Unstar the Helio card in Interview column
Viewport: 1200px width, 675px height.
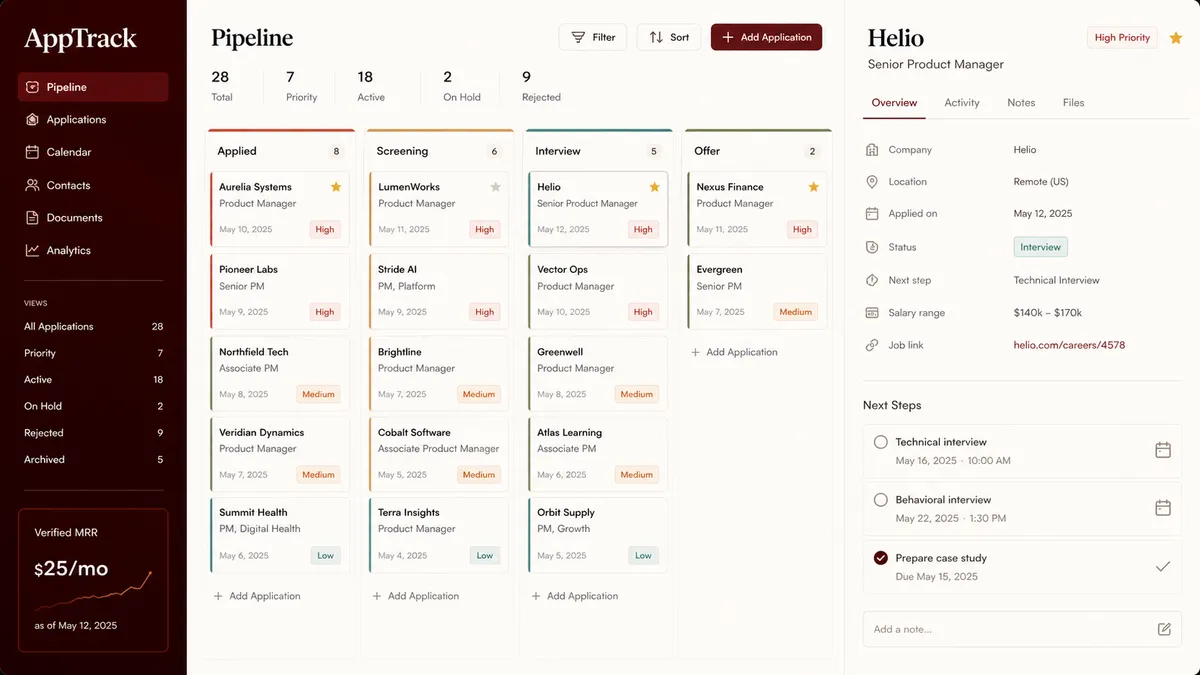(654, 187)
